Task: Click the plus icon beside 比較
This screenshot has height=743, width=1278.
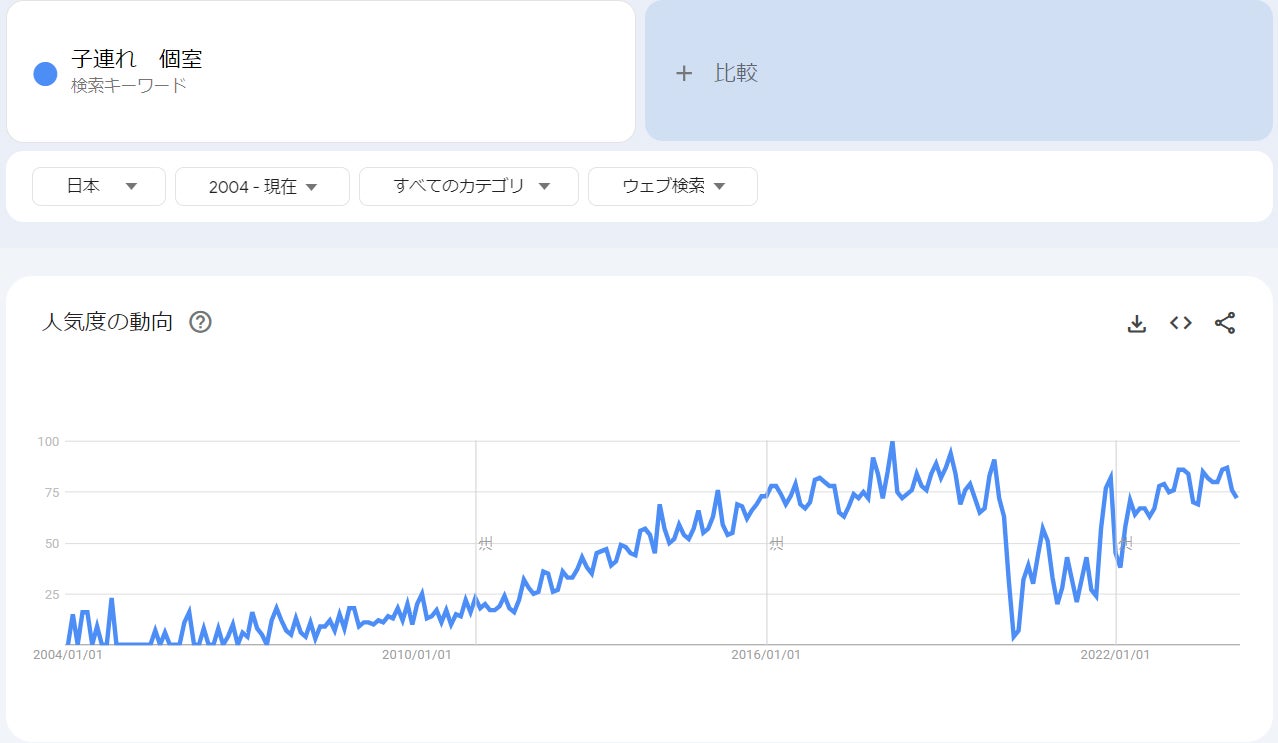Action: click(x=684, y=73)
